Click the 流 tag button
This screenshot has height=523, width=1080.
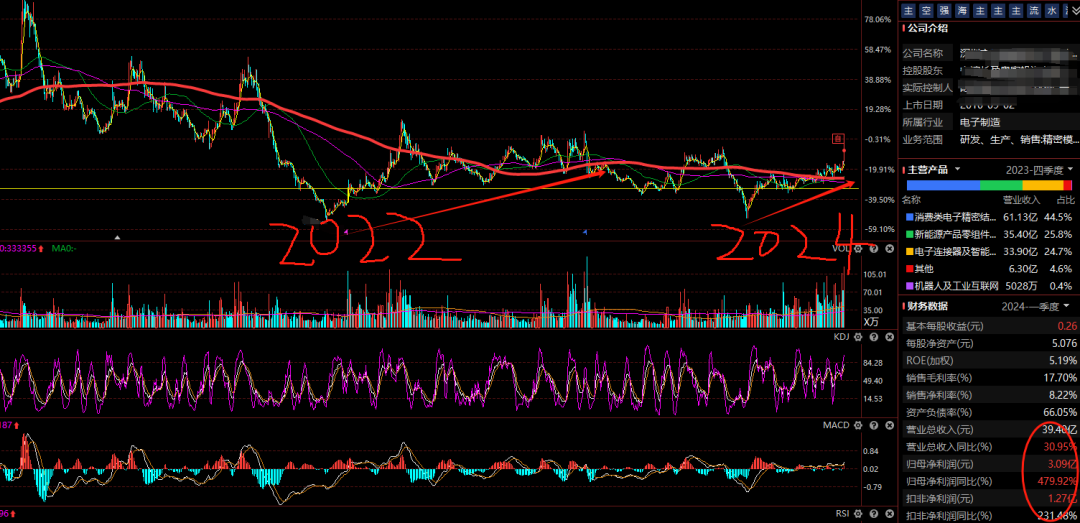pos(1034,10)
